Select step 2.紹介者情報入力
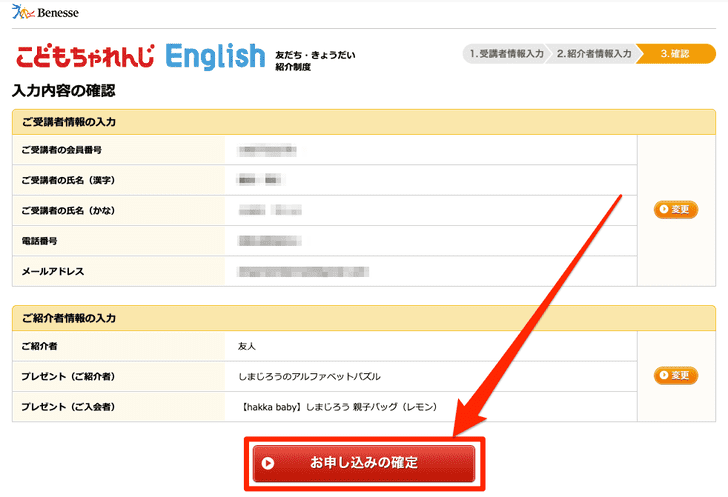This screenshot has width=728, height=497. [x=594, y=54]
